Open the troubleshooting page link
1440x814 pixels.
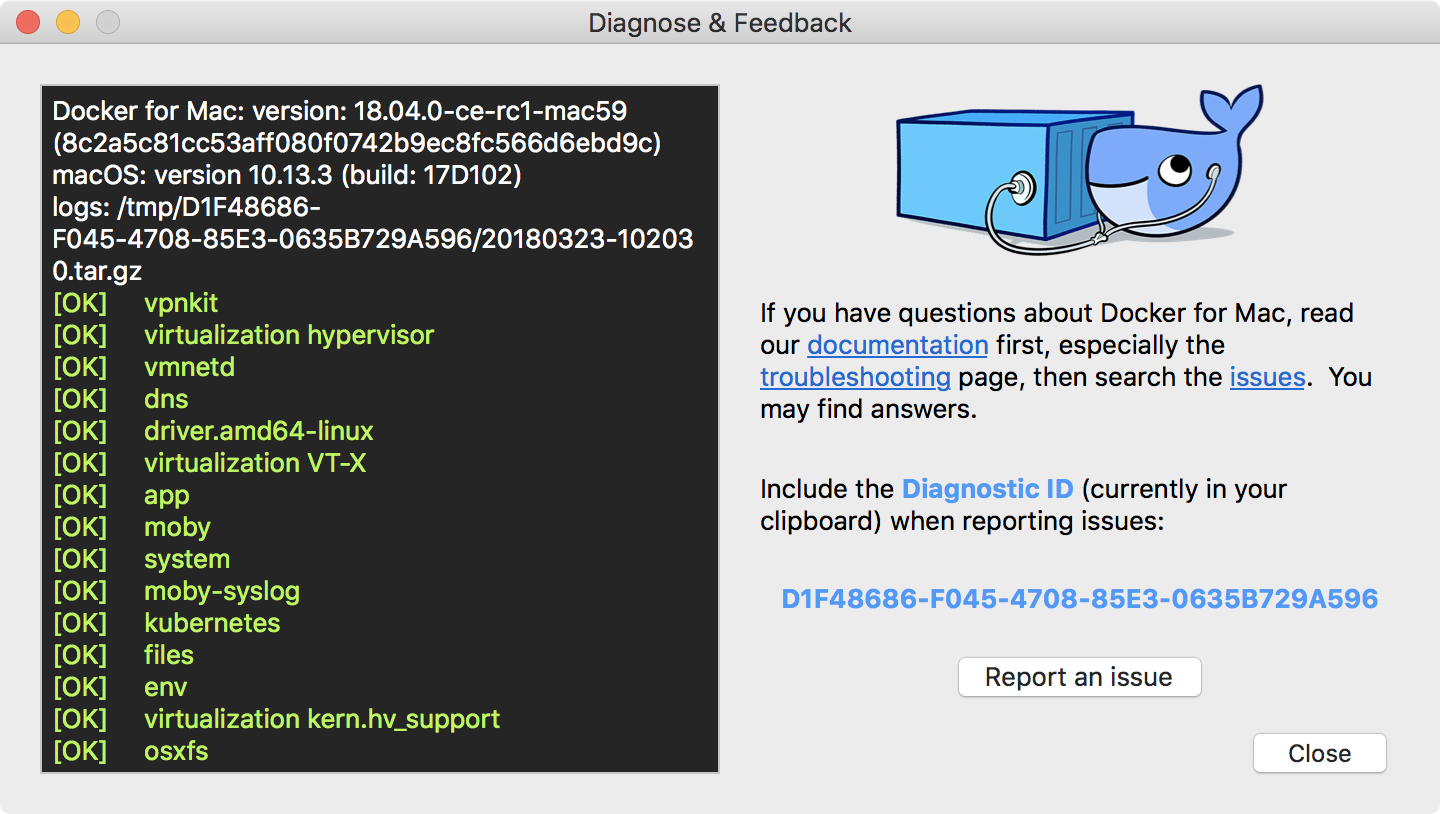point(855,377)
